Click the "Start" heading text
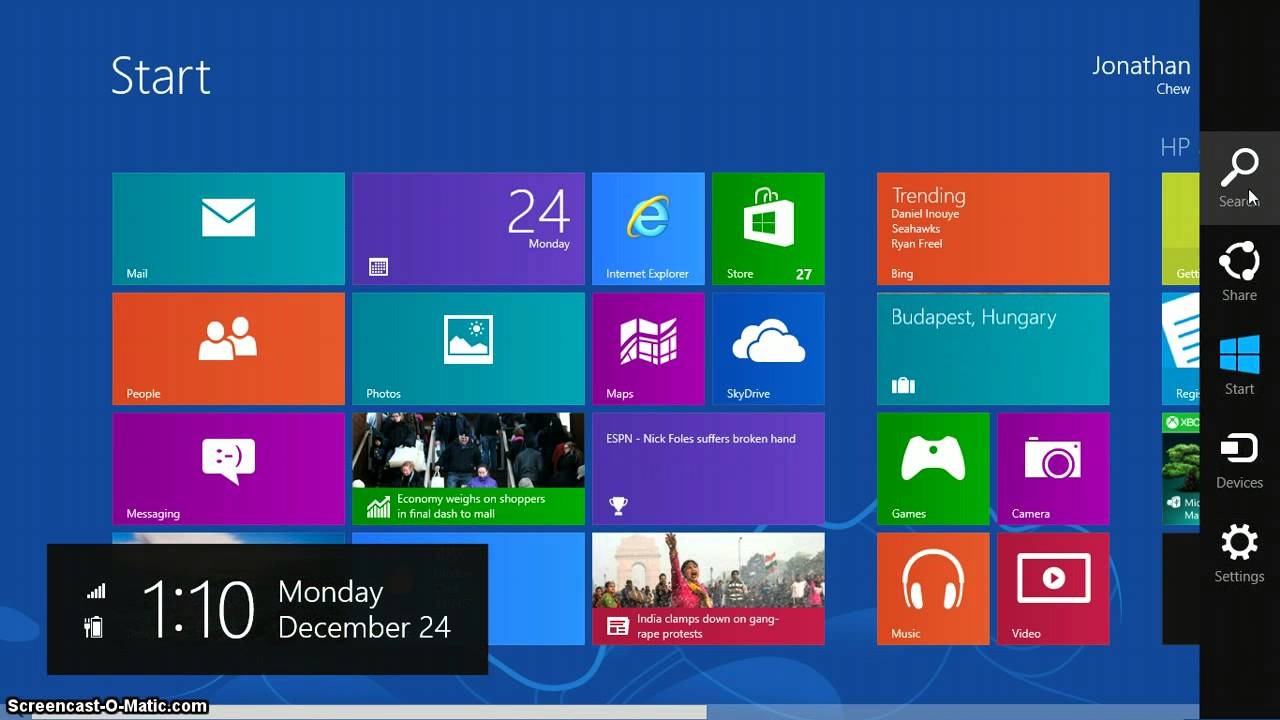 point(161,76)
